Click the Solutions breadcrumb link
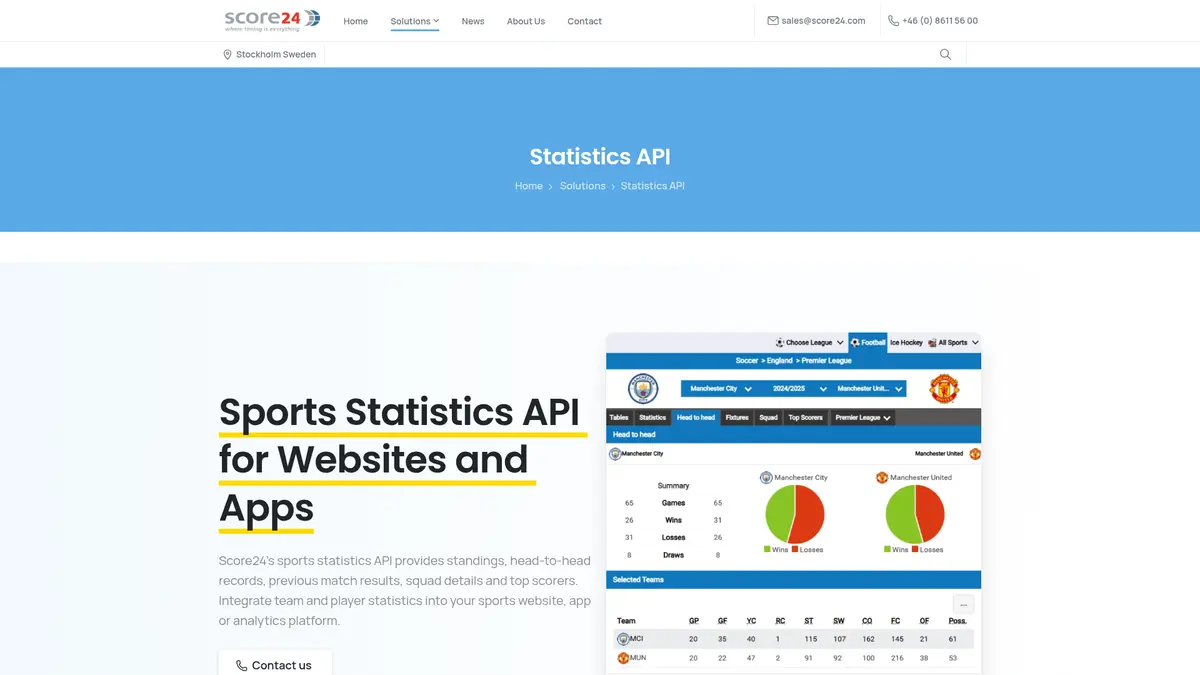 583,186
